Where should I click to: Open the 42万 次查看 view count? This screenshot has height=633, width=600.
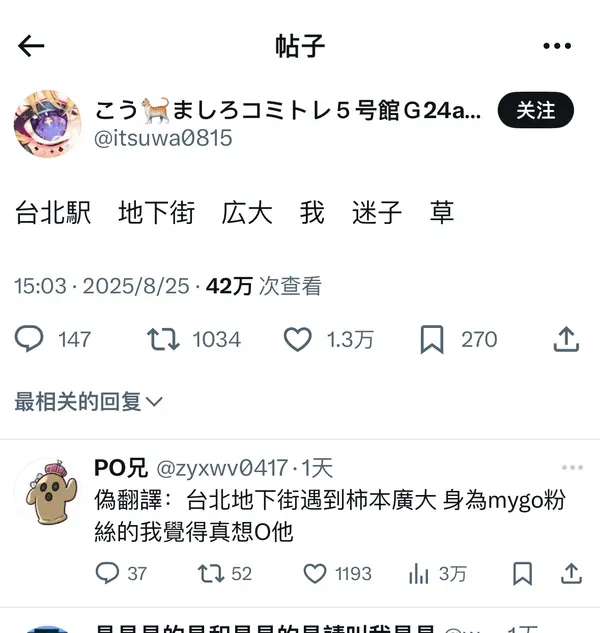point(264,286)
